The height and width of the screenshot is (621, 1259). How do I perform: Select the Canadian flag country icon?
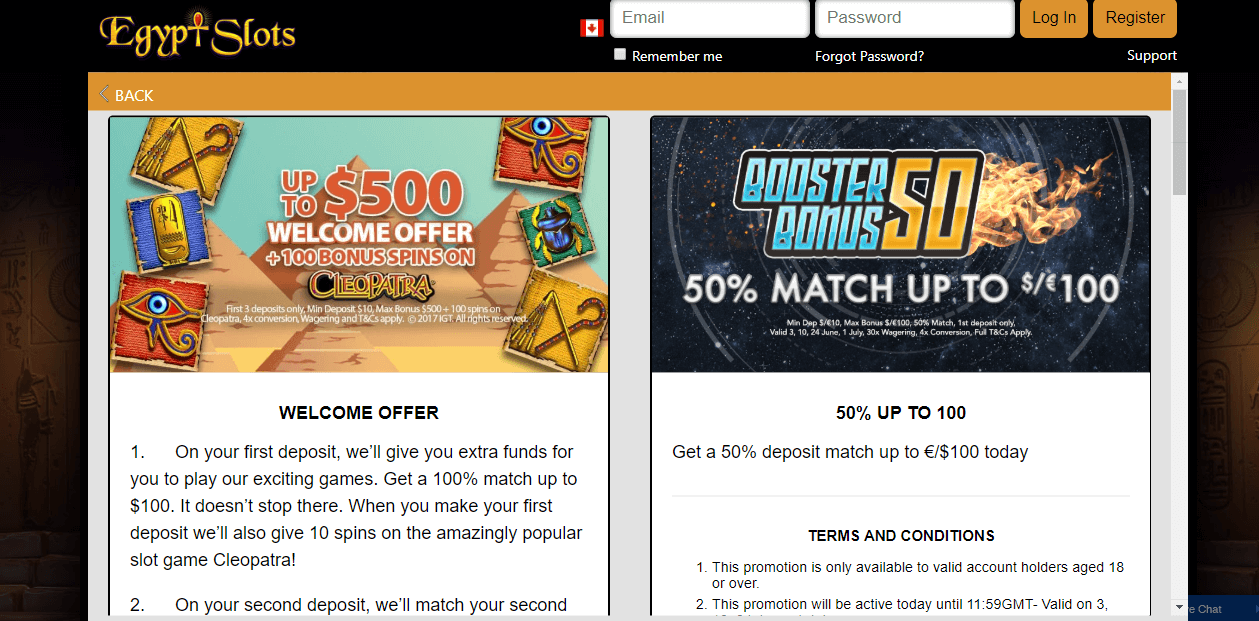point(591,28)
